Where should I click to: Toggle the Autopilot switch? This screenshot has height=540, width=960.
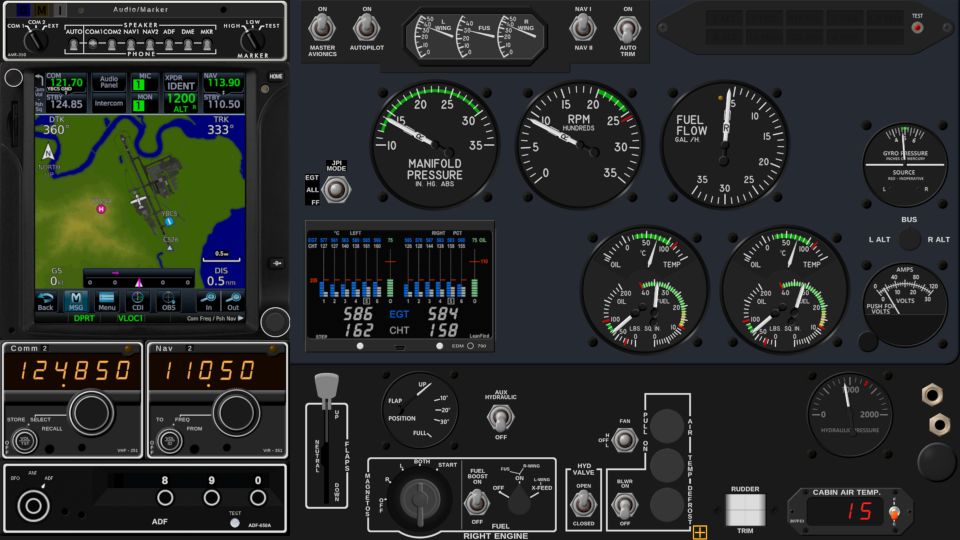pos(366,28)
